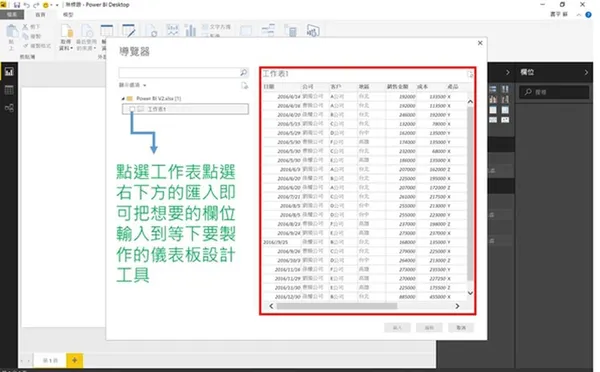Screen dimensions: 600x372
Task: Click the blue help question mark icon
Action: pos(589,15)
